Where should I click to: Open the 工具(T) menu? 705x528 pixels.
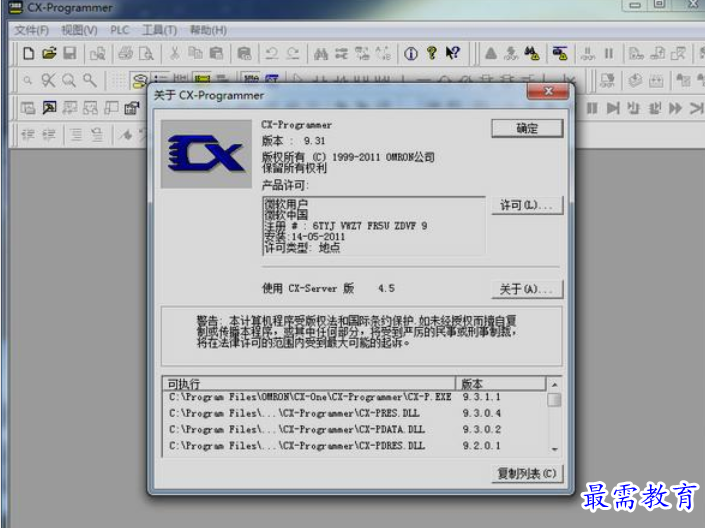coord(159,30)
